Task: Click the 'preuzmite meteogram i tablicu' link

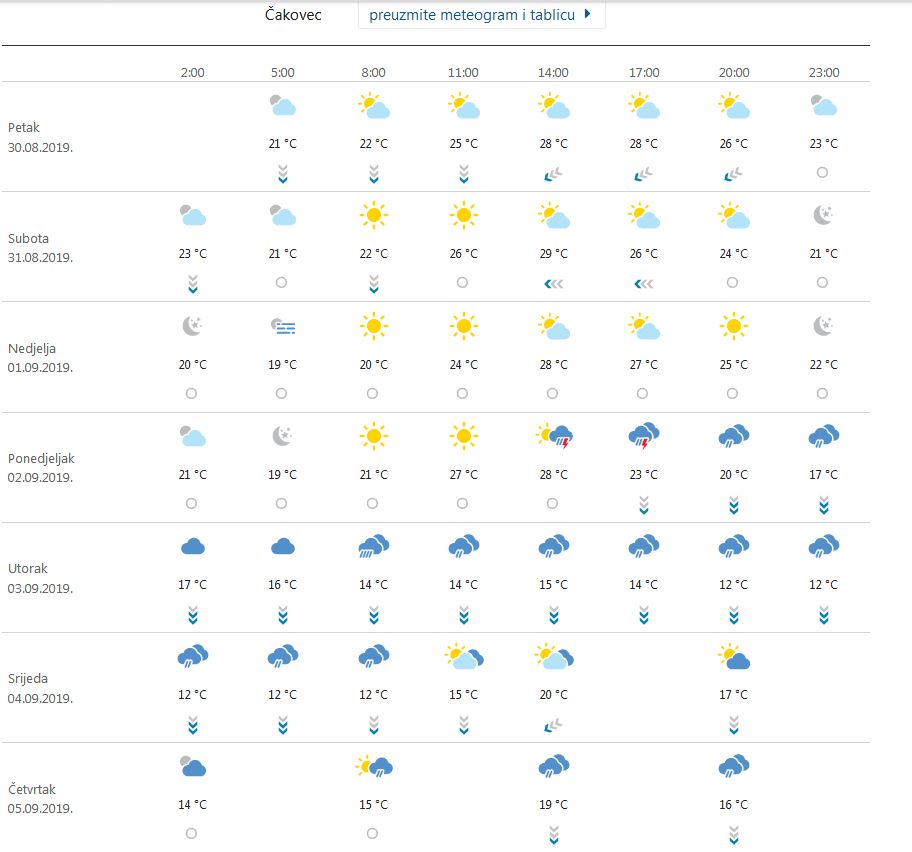Action: point(471,15)
